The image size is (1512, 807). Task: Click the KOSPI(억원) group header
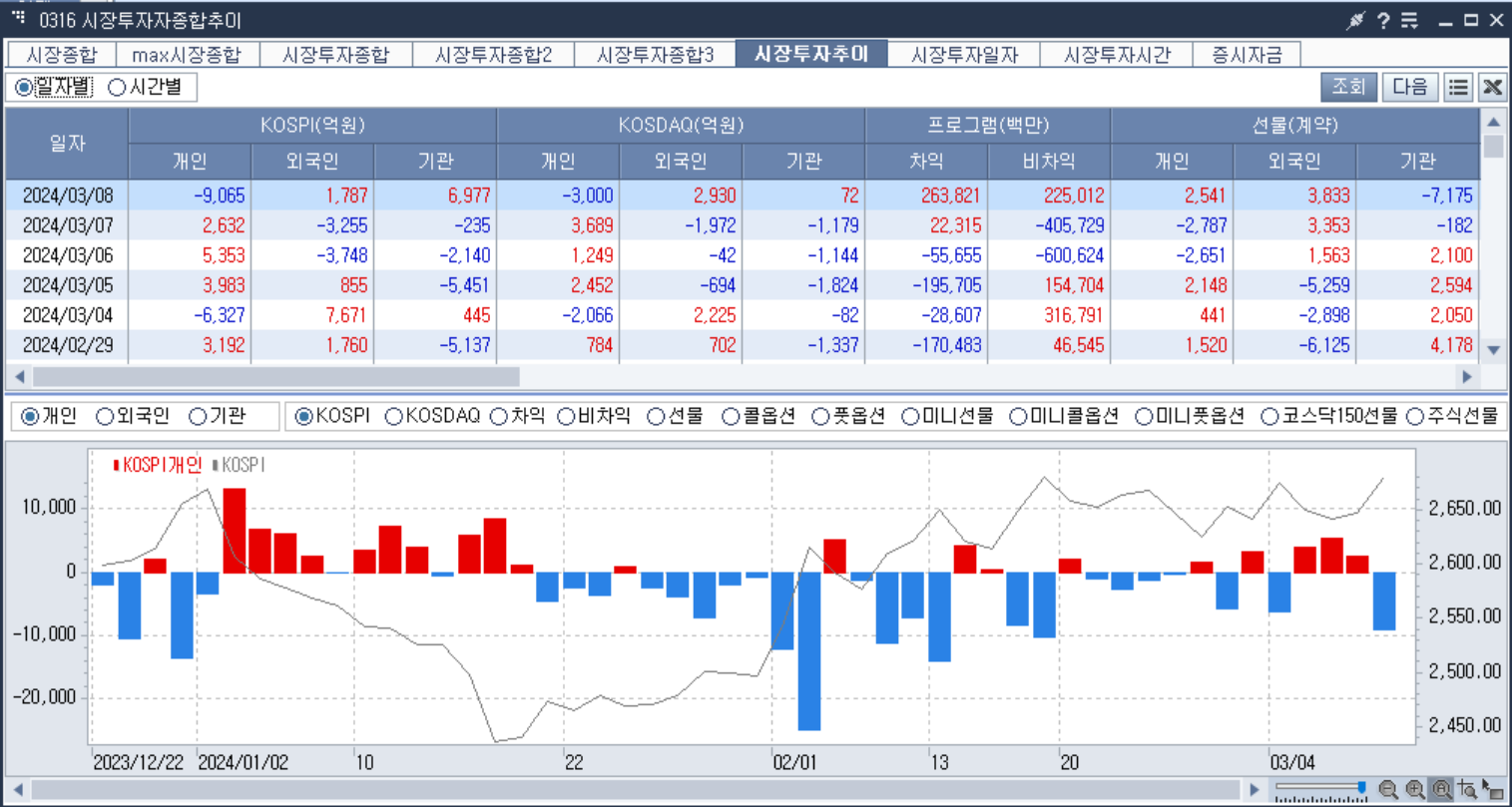pyautogui.click(x=312, y=126)
